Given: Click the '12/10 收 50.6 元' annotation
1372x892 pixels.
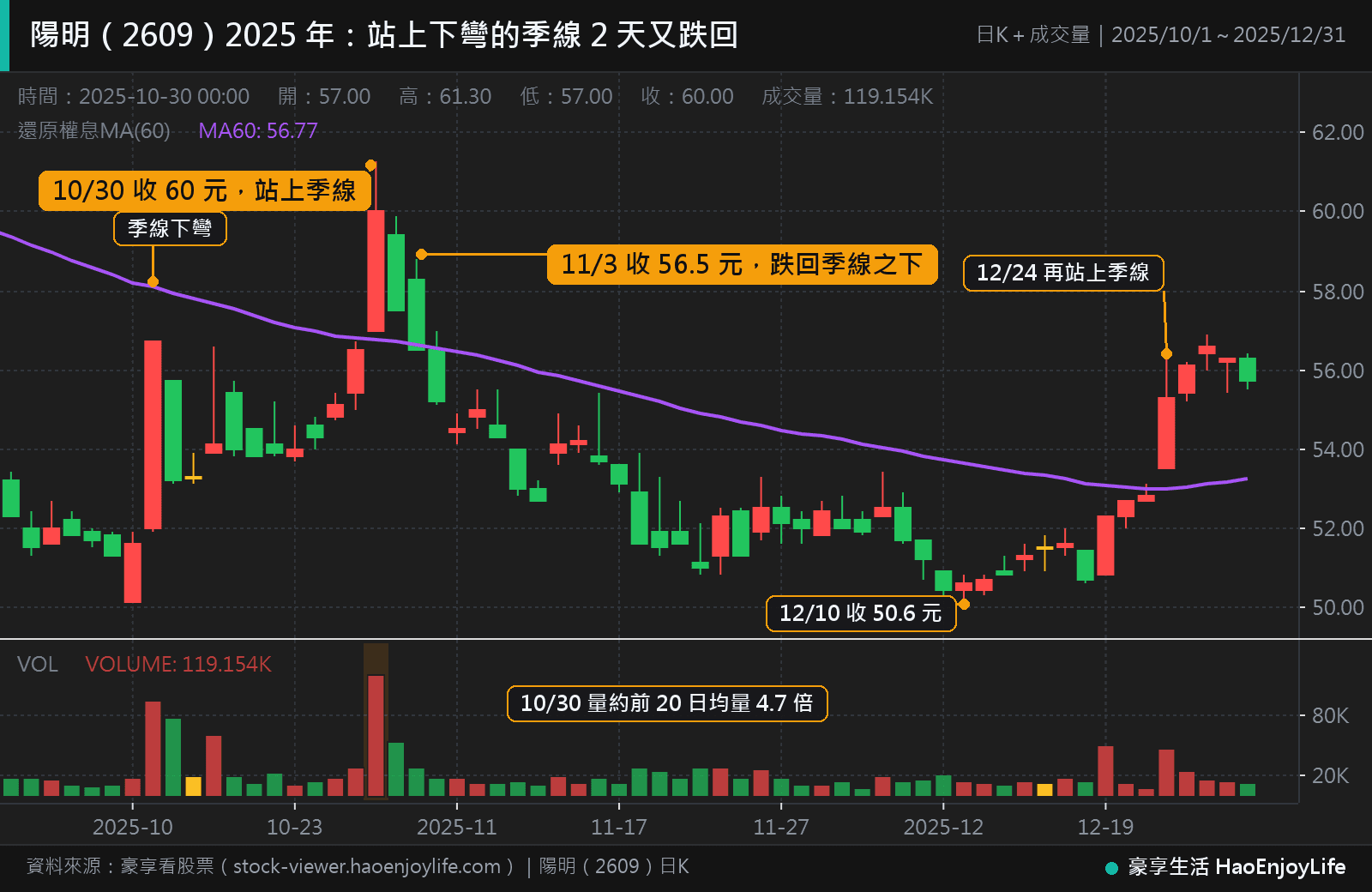Looking at the screenshot, I should click(x=861, y=613).
